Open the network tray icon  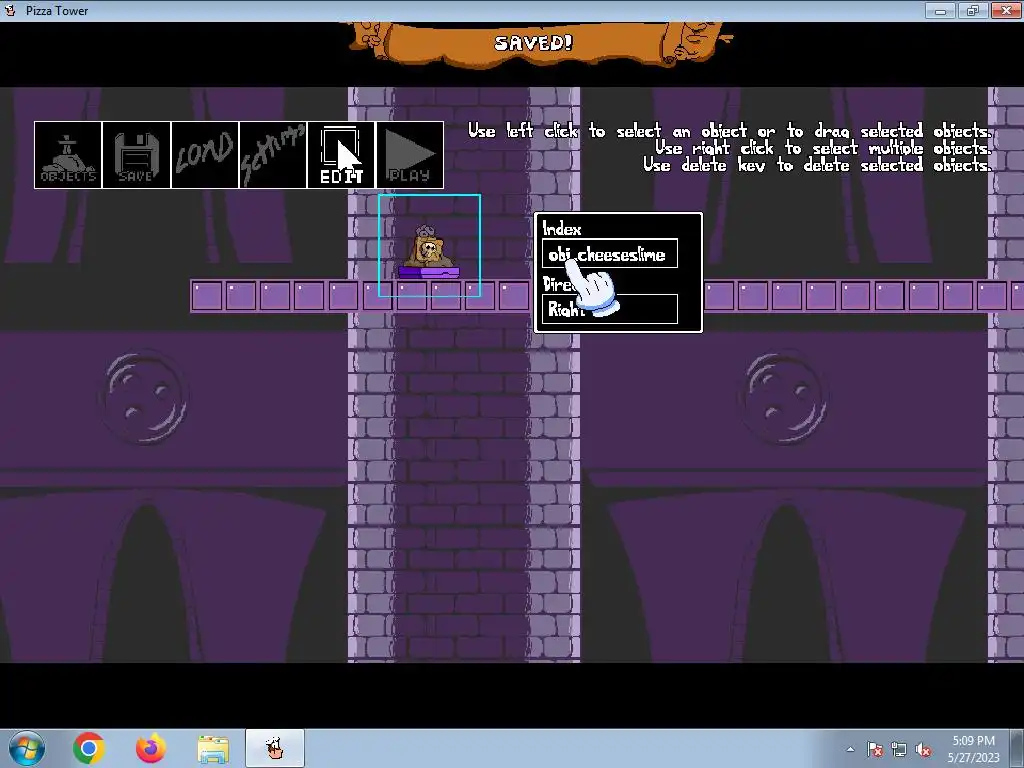tap(899, 749)
